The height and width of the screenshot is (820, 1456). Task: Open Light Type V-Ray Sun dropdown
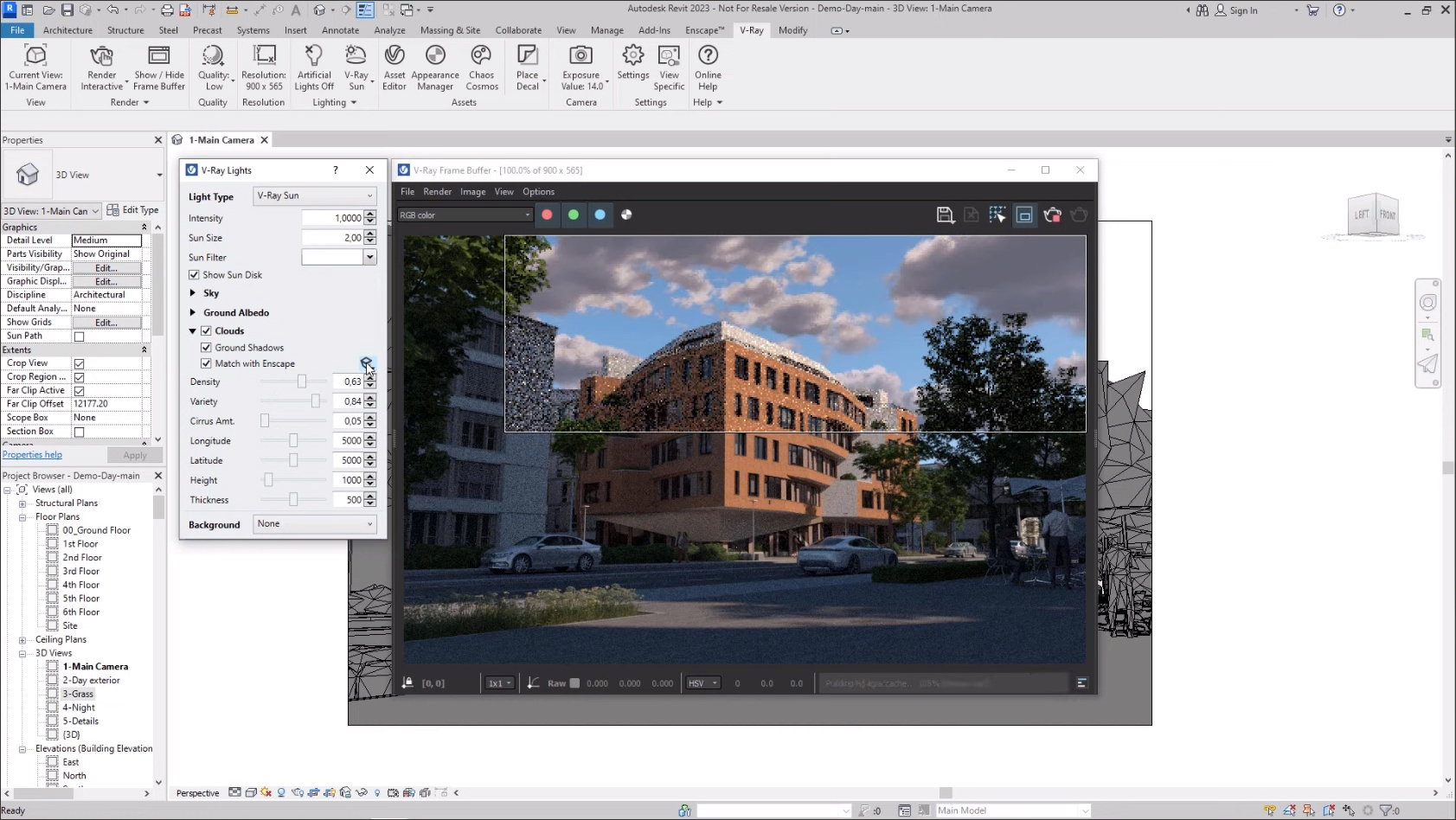[x=315, y=195]
